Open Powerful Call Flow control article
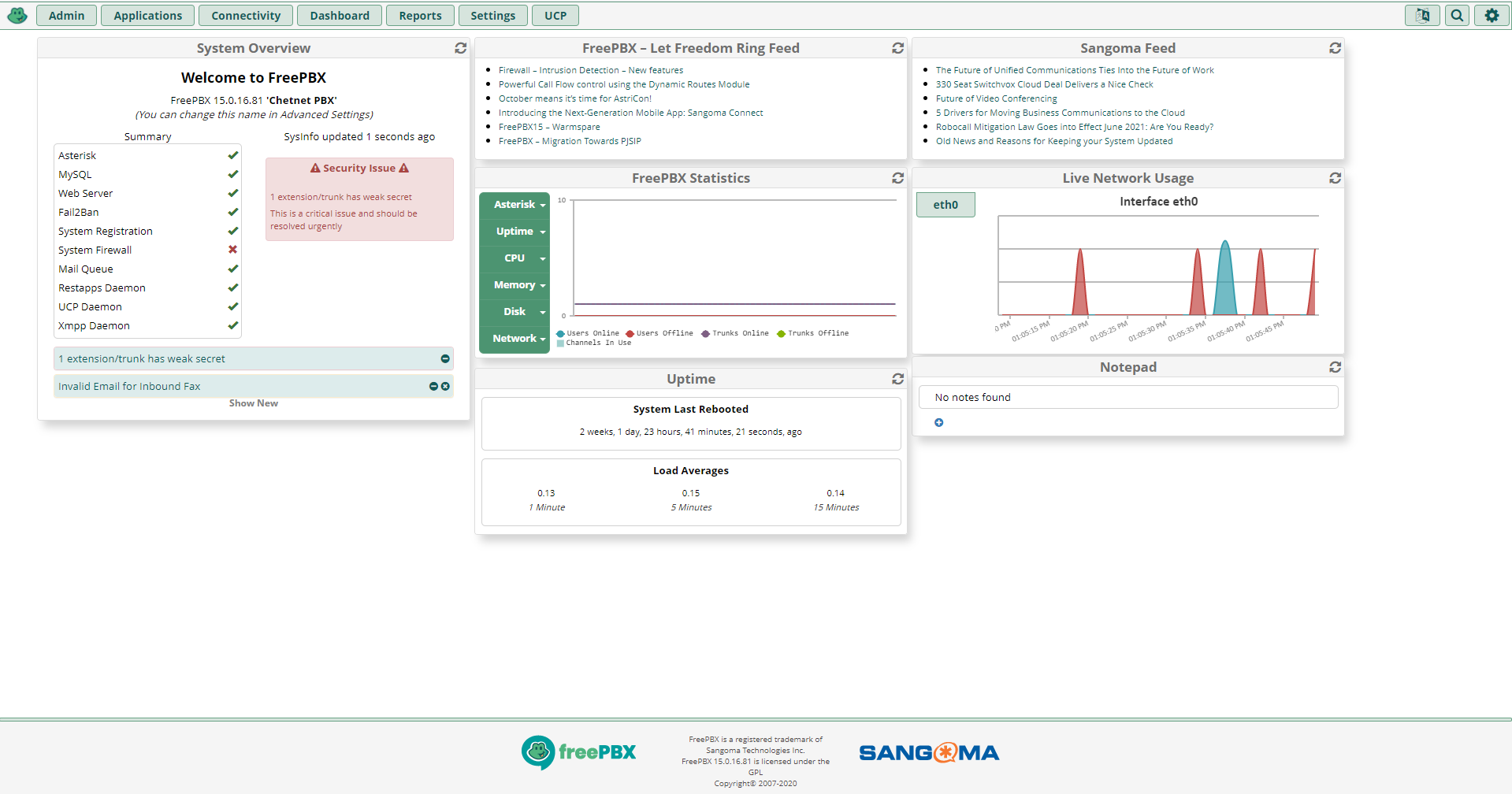The height and width of the screenshot is (794, 1512). 624,84
